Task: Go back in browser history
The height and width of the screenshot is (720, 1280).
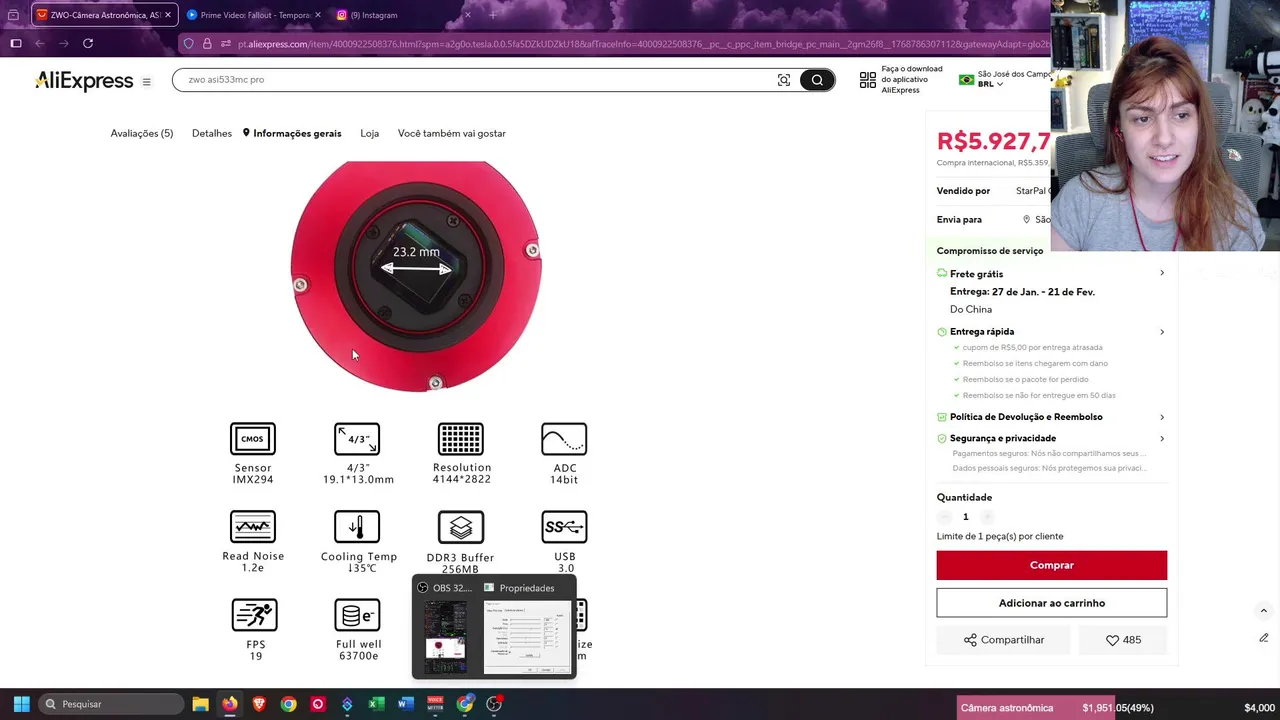Action: pos(40,43)
